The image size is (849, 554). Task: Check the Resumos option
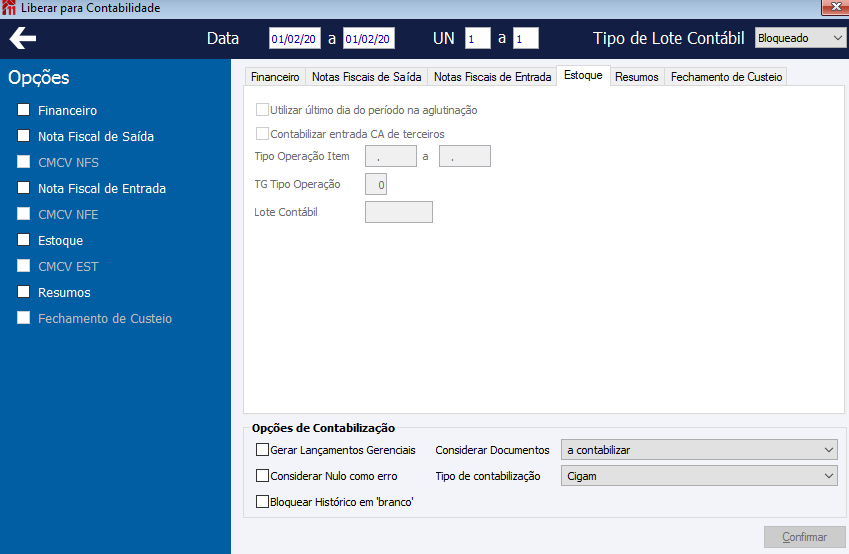coord(23,292)
